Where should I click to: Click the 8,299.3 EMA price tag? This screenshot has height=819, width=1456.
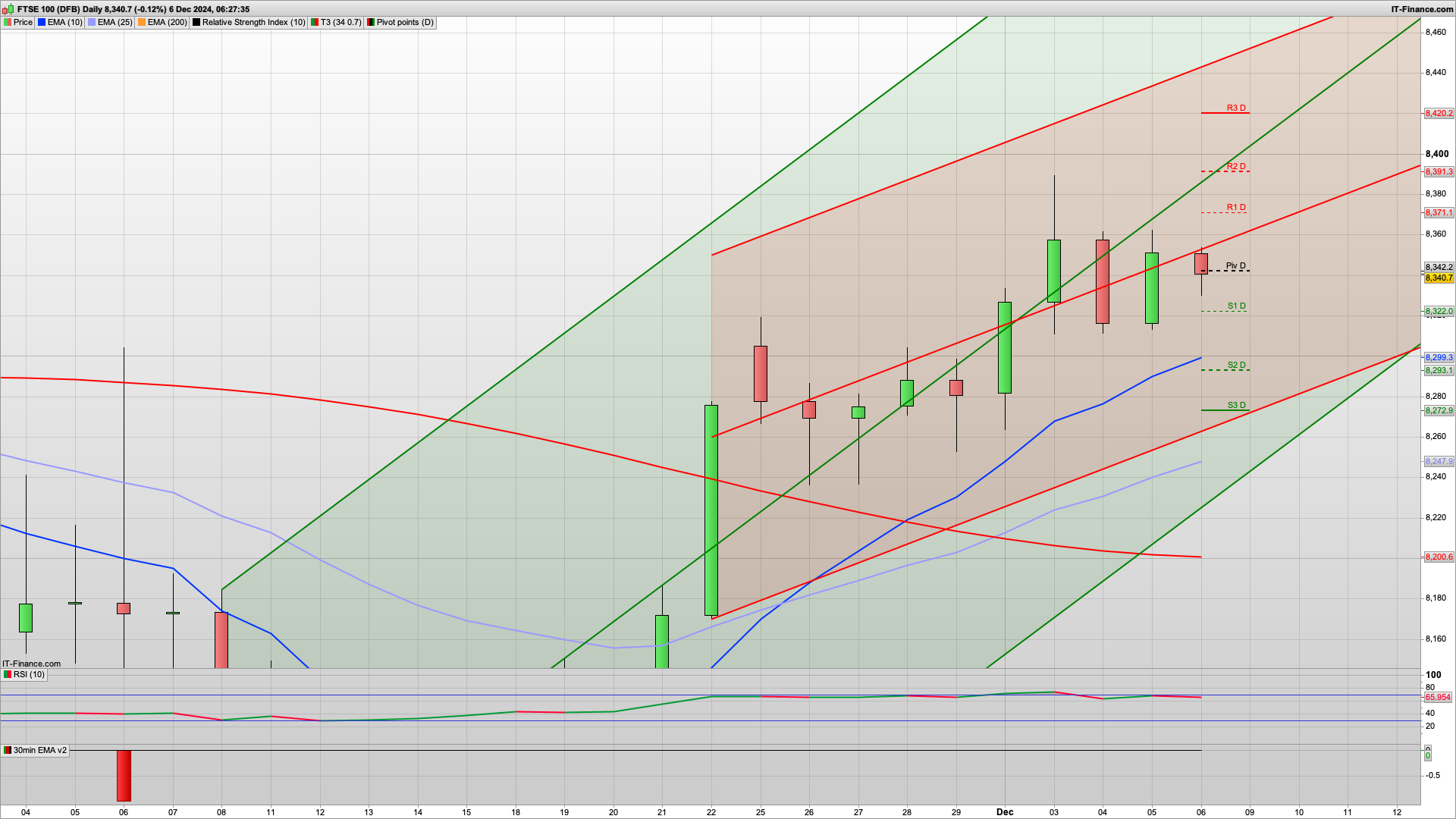pyautogui.click(x=1439, y=357)
